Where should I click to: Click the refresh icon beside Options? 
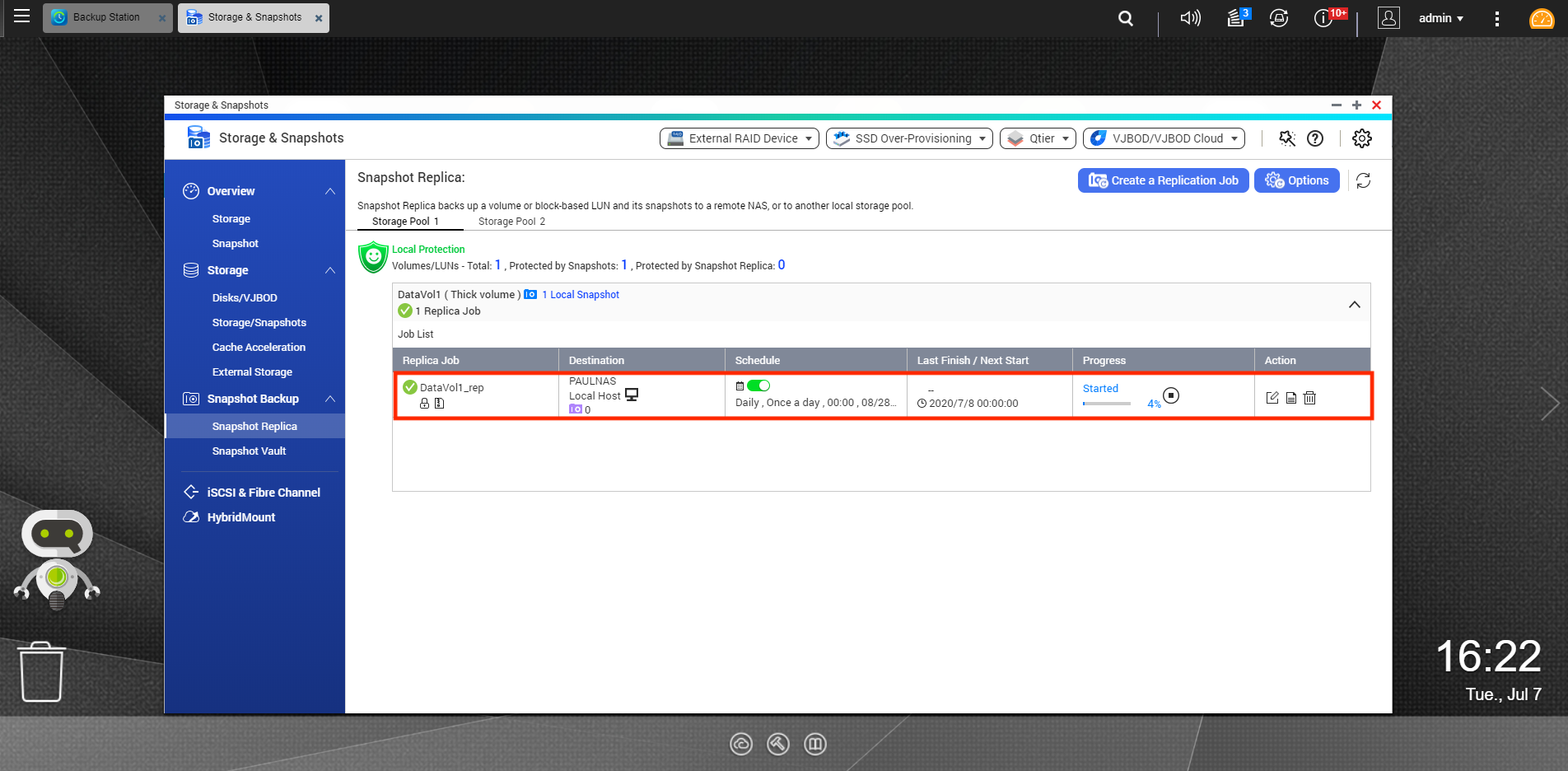coord(1363,180)
